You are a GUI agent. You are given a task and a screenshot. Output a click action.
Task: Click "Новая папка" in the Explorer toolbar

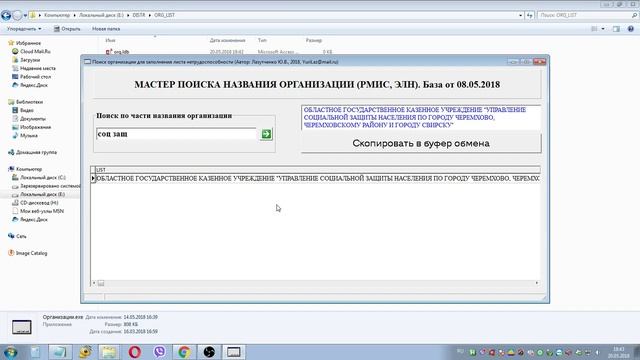tap(106, 29)
